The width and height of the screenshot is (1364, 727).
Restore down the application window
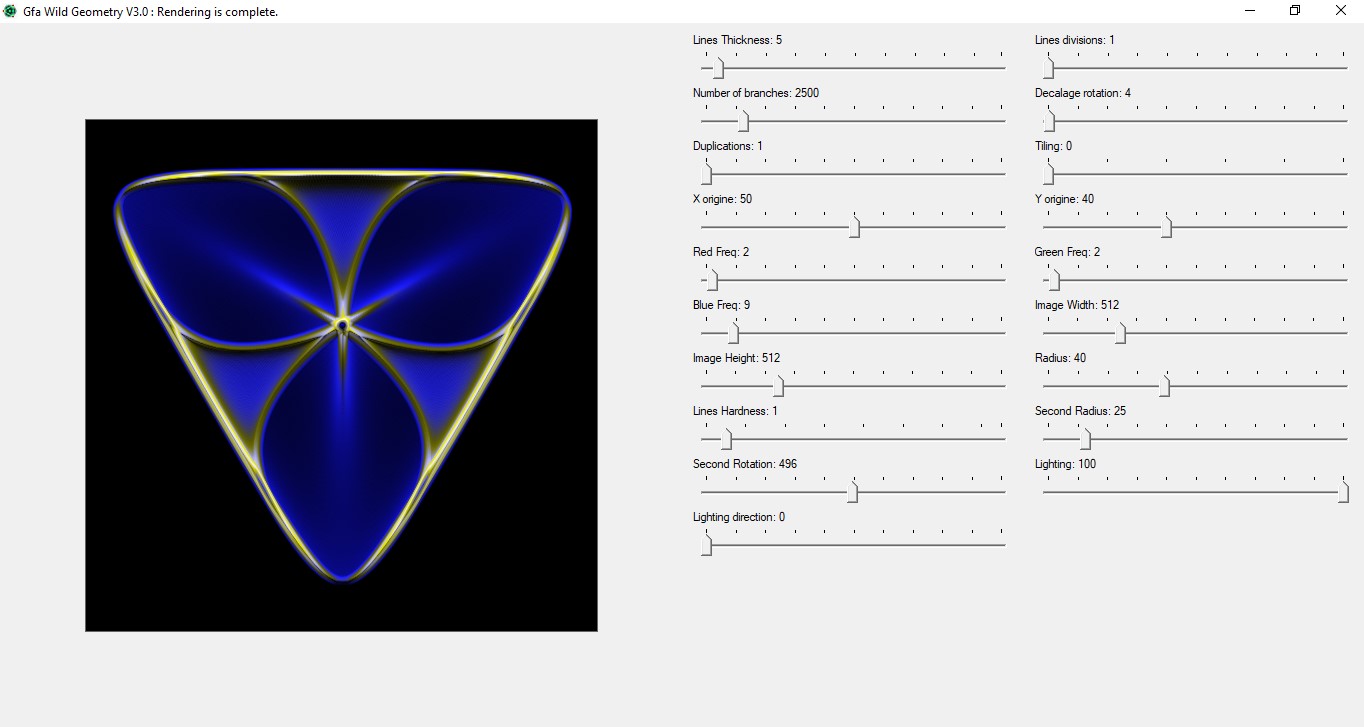point(1295,11)
